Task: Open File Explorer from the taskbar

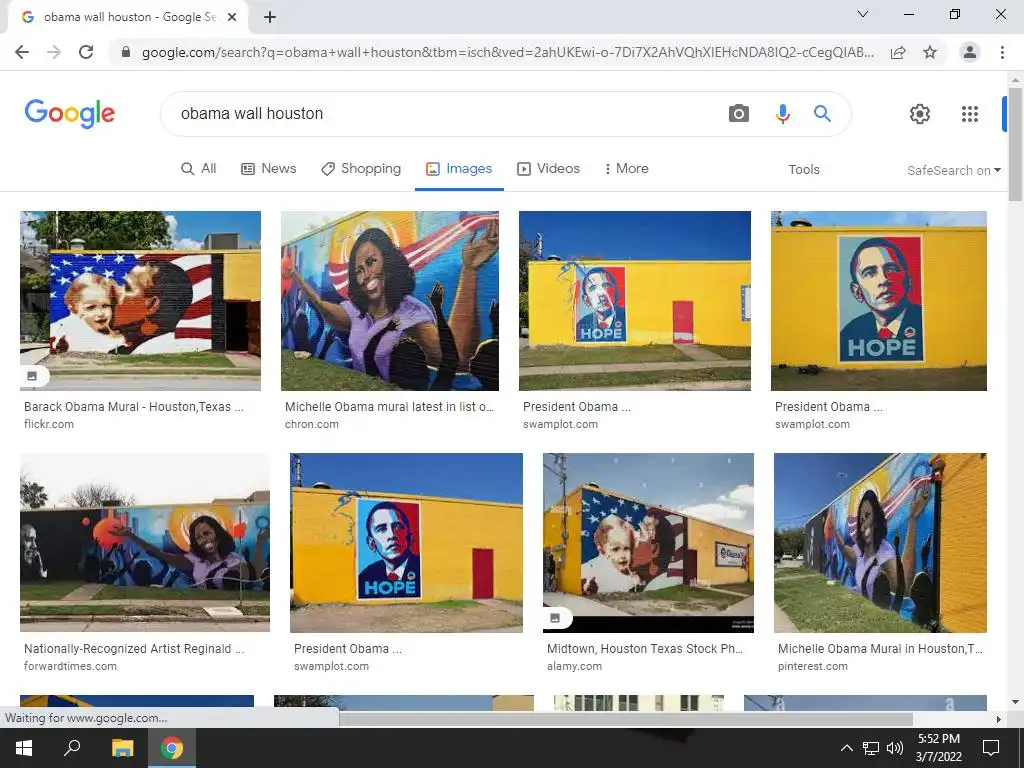Action: tap(122, 748)
